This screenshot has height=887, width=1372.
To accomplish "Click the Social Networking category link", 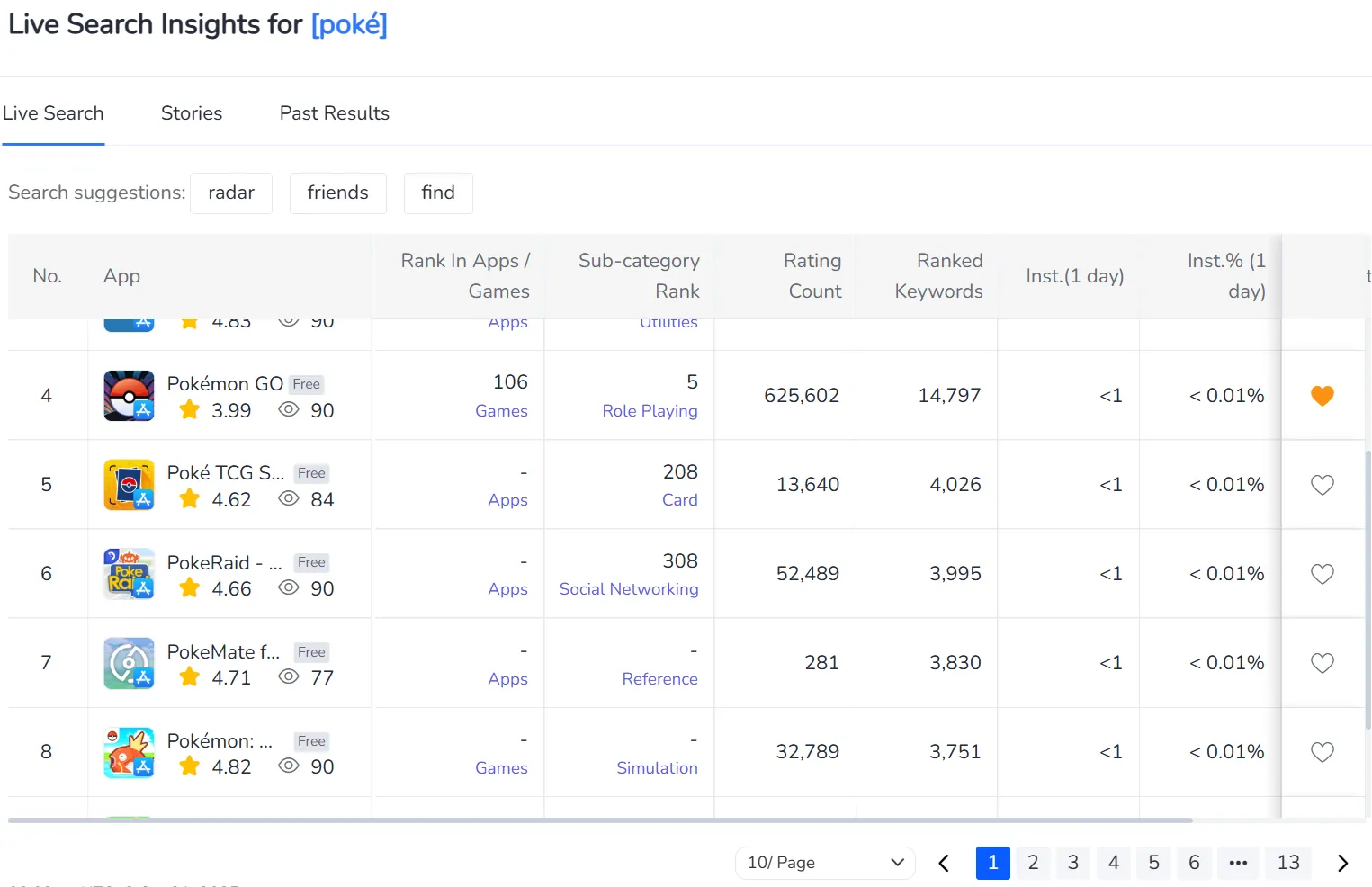I will pos(628,589).
